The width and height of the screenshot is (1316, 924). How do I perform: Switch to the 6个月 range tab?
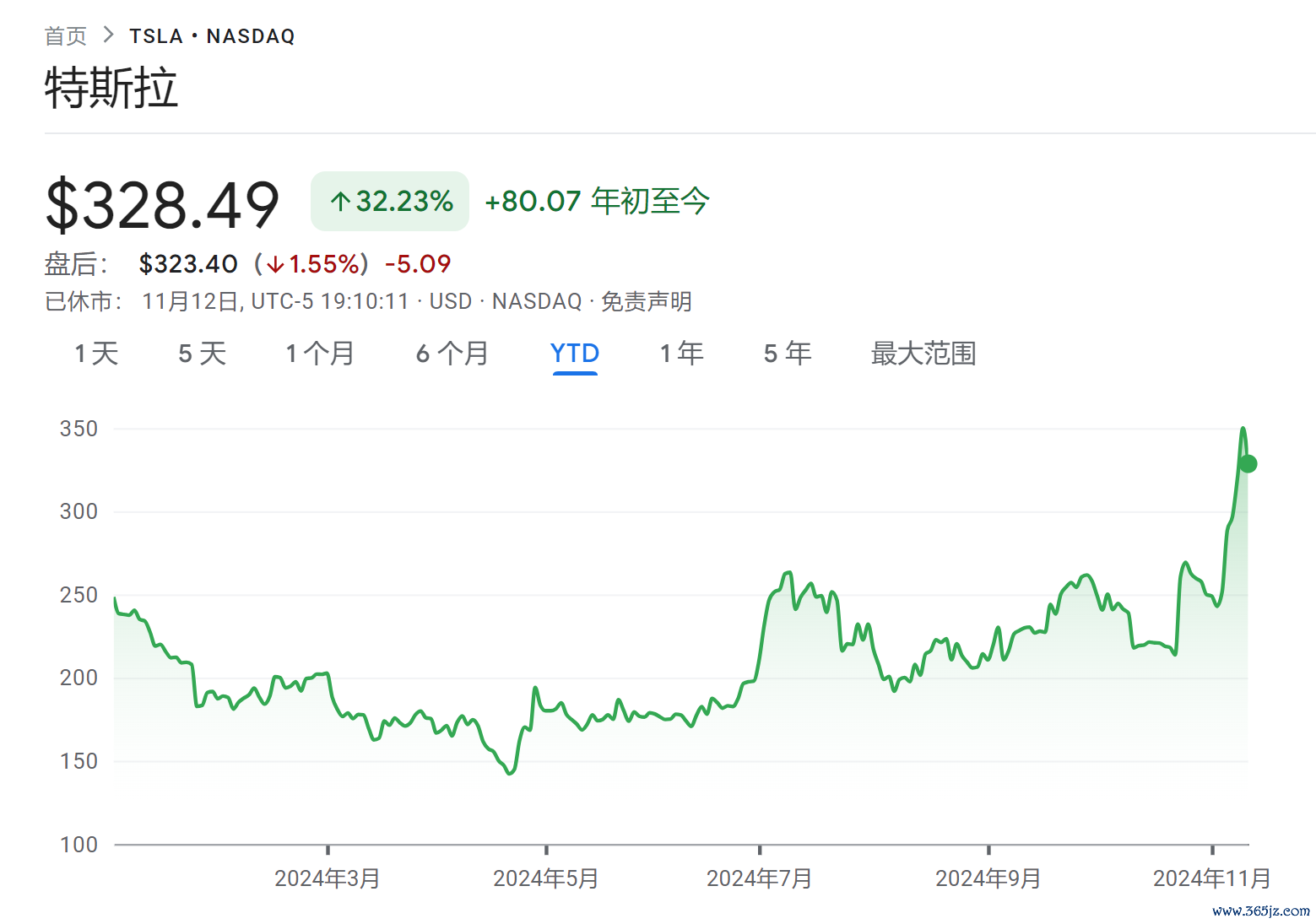pyautogui.click(x=452, y=354)
